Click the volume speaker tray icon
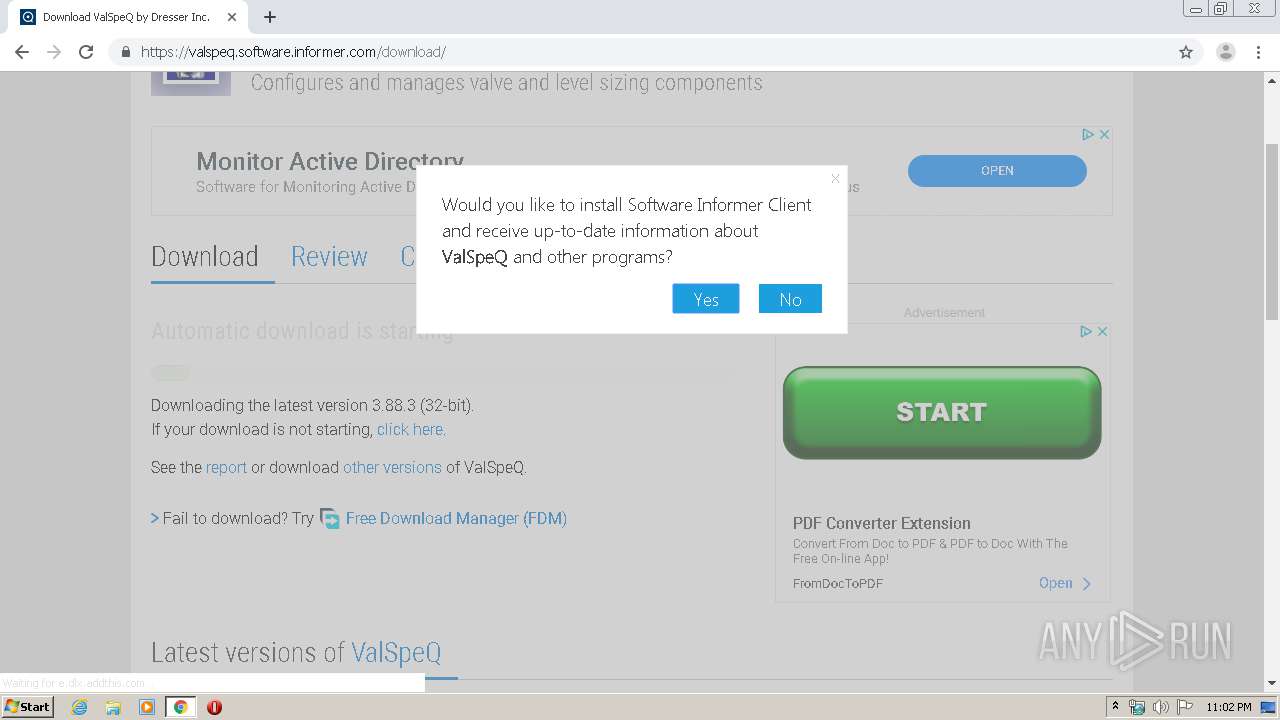The height and width of the screenshot is (720, 1280). pos(1161,707)
